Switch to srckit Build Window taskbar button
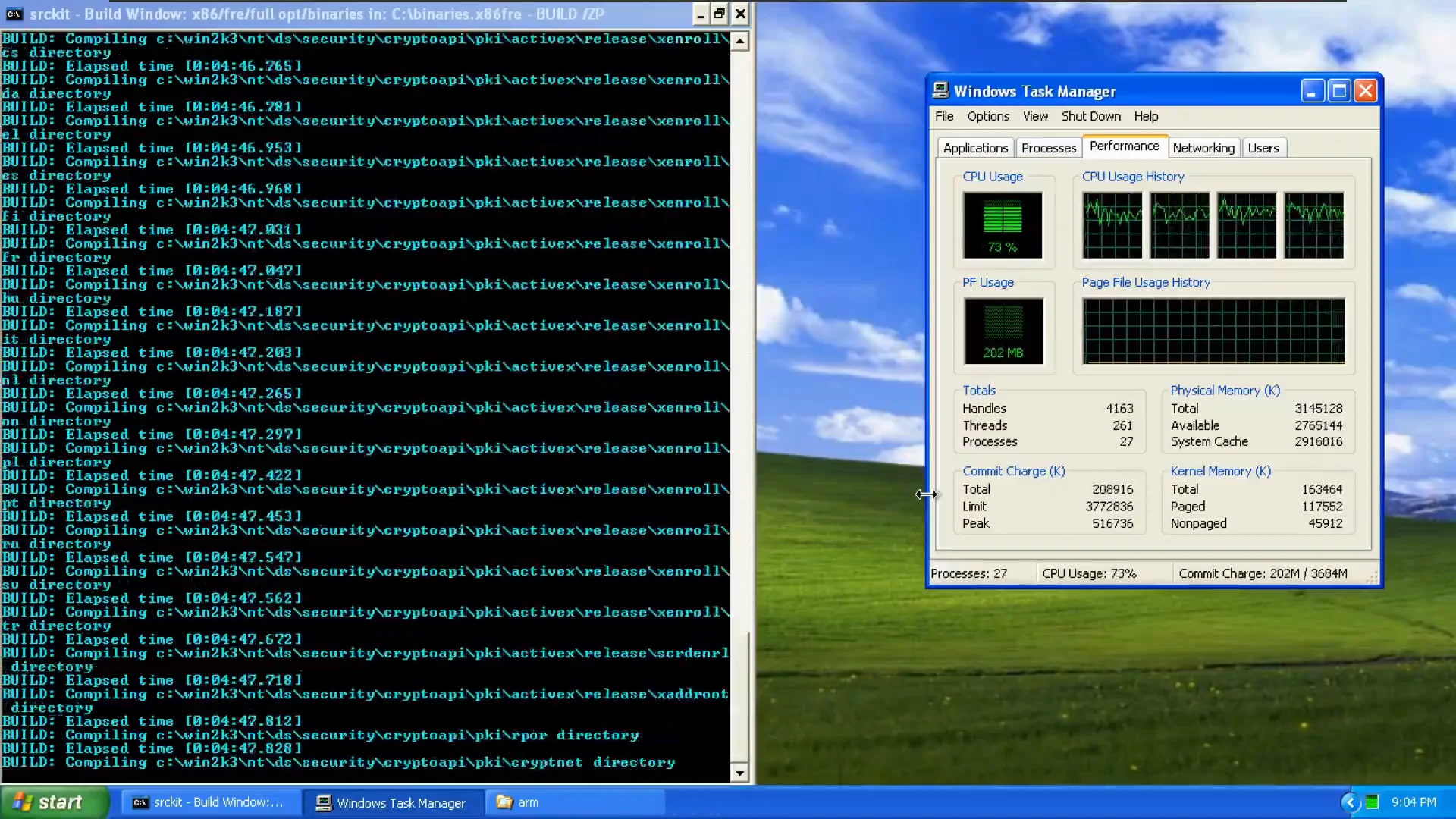The image size is (1456, 819). pos(209,802)
